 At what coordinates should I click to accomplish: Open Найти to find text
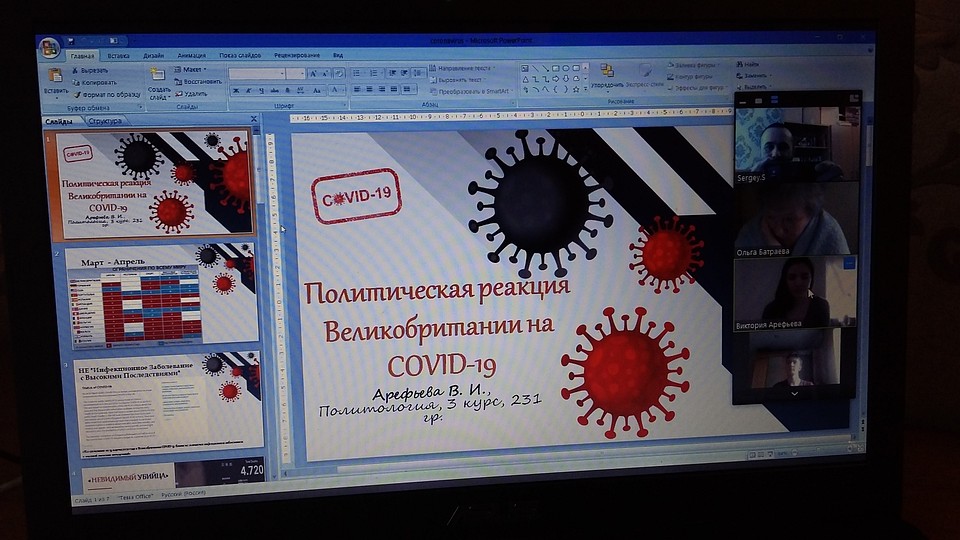click(x=748, y=64)
